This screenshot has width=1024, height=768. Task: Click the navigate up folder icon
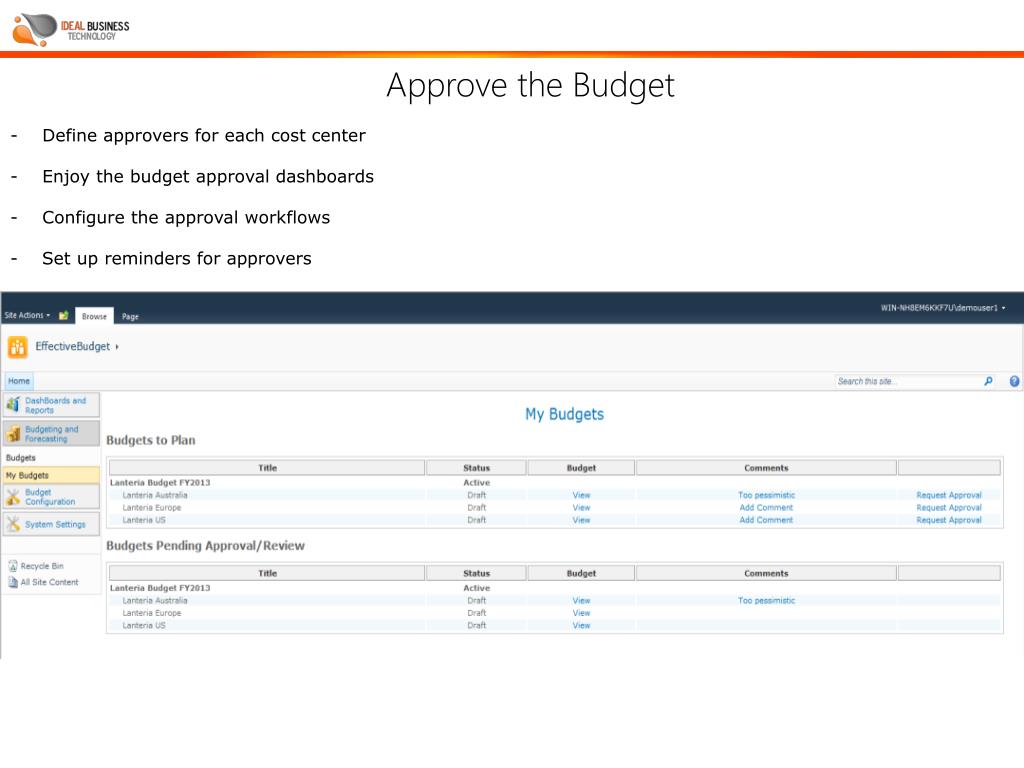click(x=63, y=315)
